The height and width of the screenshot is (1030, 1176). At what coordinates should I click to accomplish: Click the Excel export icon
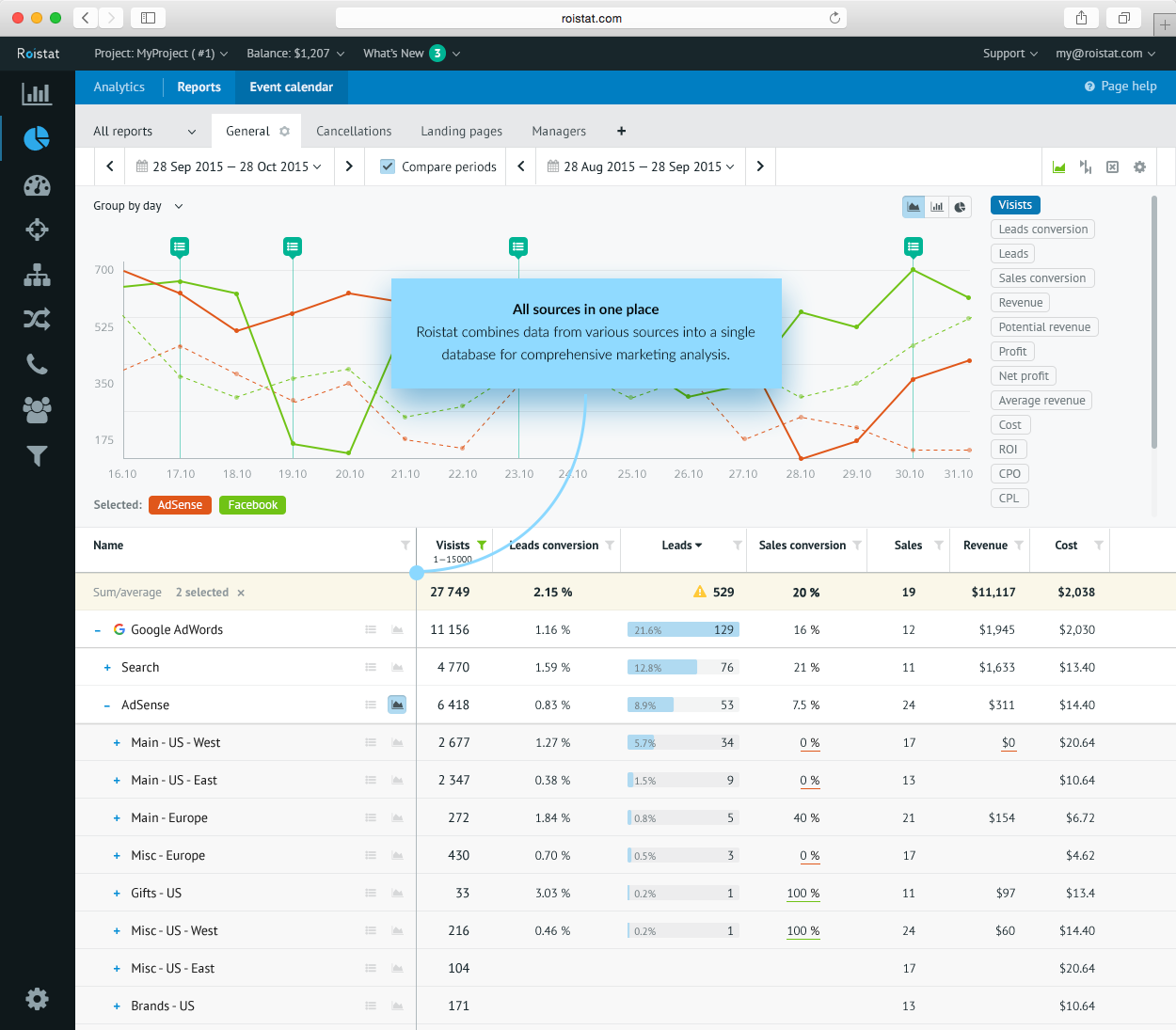(x=1112, y=166)
